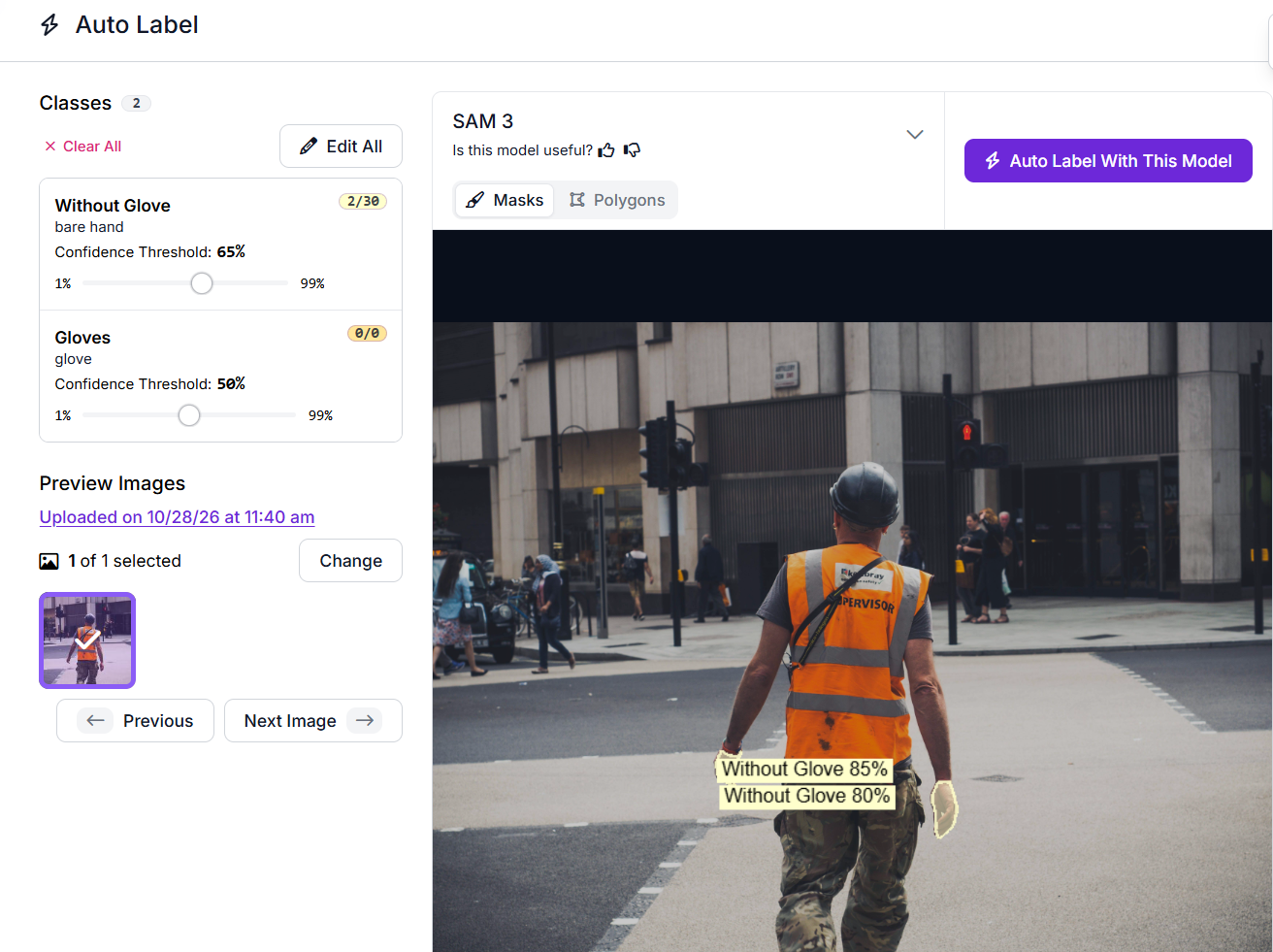Click the X icon beside Clear All
The width and height of the screenshot is (1273, 952).
click(x=50, y=147)
